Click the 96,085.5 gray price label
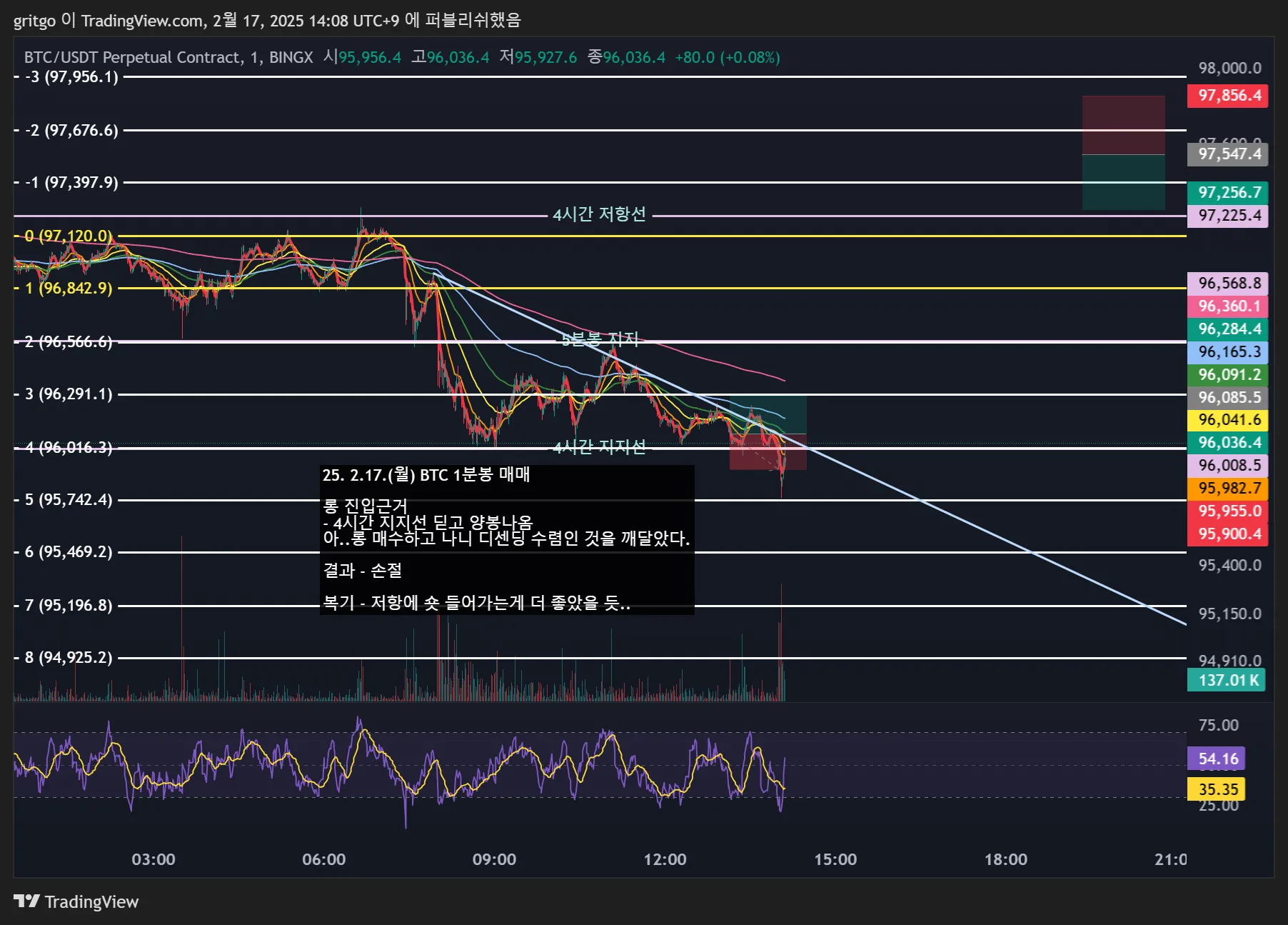Screen dimensions: 1288x925 pyautogui.click(x=1228, y=398)
